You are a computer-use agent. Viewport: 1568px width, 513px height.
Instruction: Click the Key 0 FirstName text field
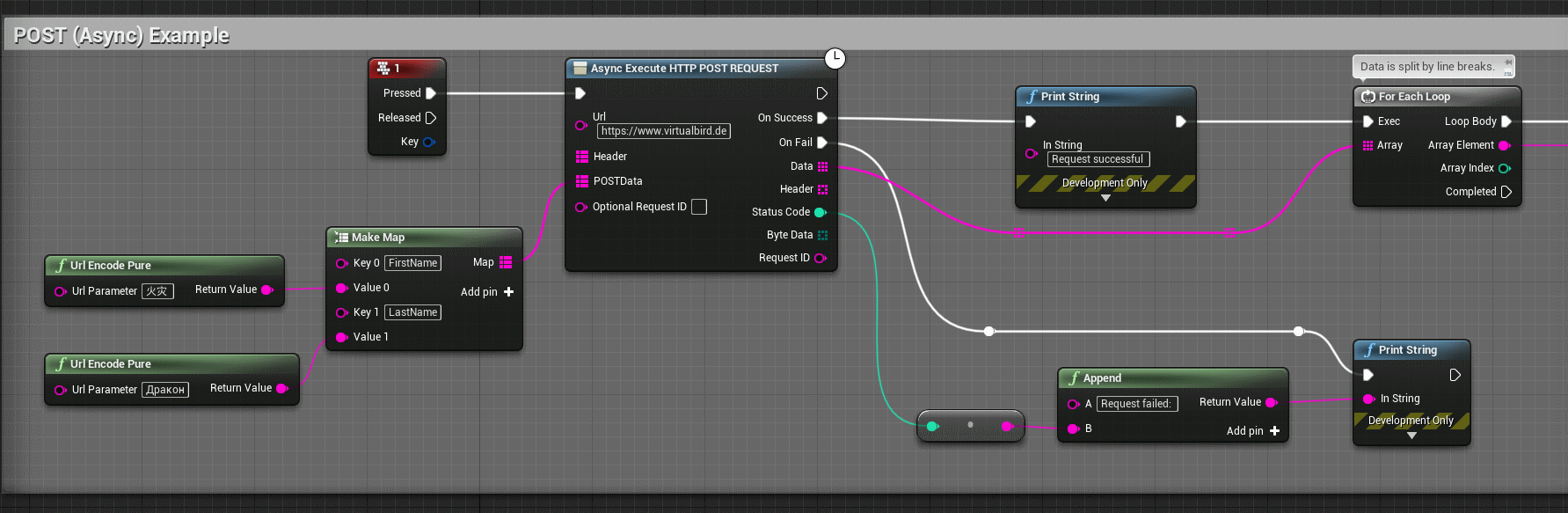click(x=412, y=263)
